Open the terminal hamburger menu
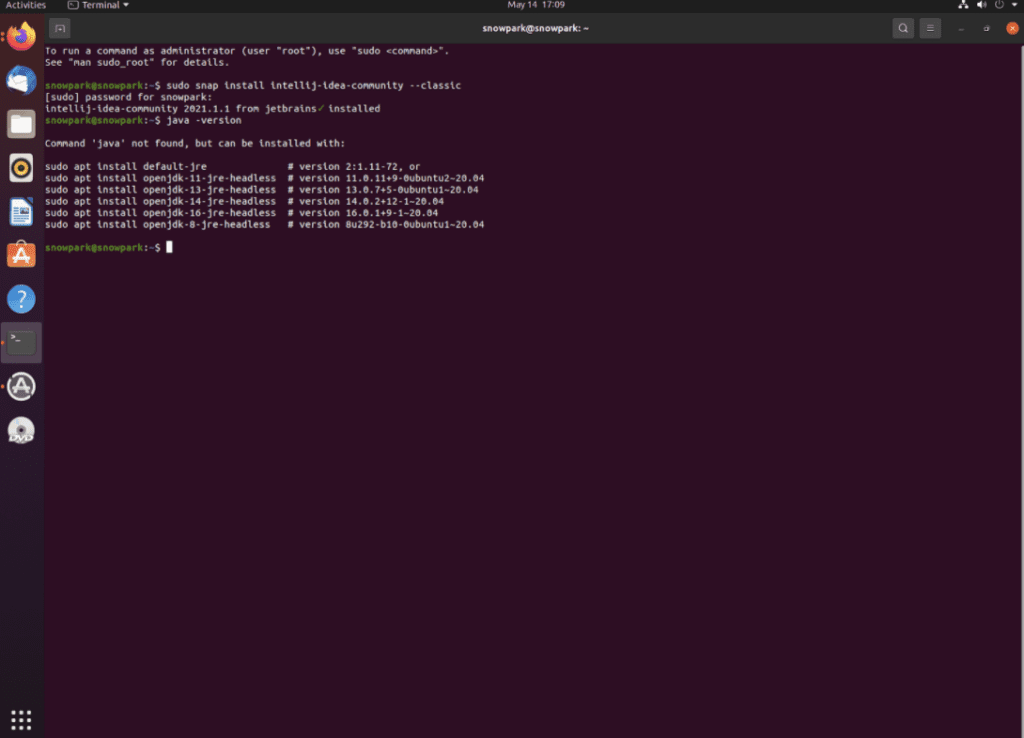 pos(931,28)
